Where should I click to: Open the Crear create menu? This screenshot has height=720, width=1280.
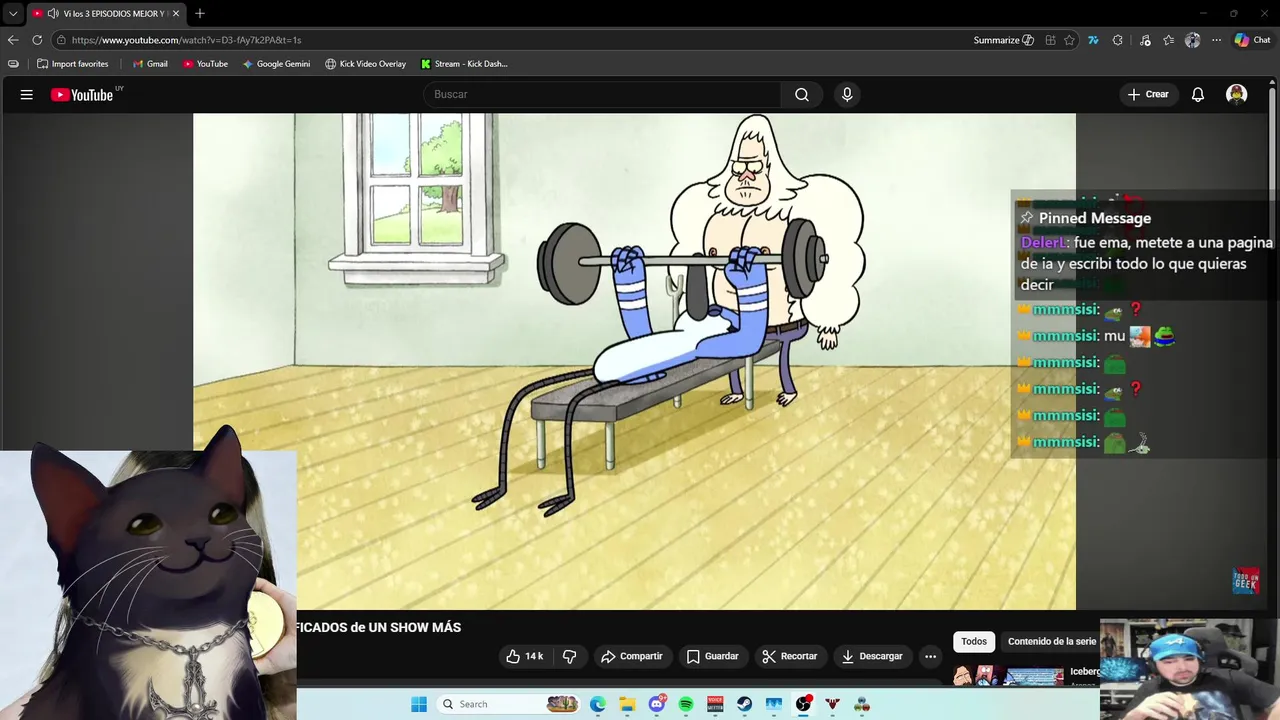[1148, 94]
